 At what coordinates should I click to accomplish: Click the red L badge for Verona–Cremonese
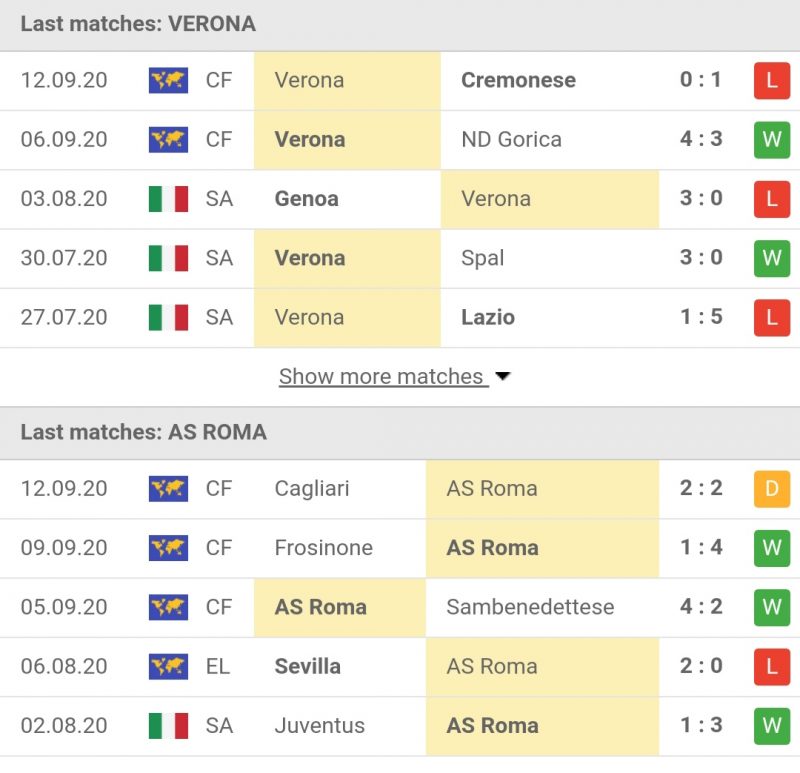pyautogui.click(x=771, y=80)
